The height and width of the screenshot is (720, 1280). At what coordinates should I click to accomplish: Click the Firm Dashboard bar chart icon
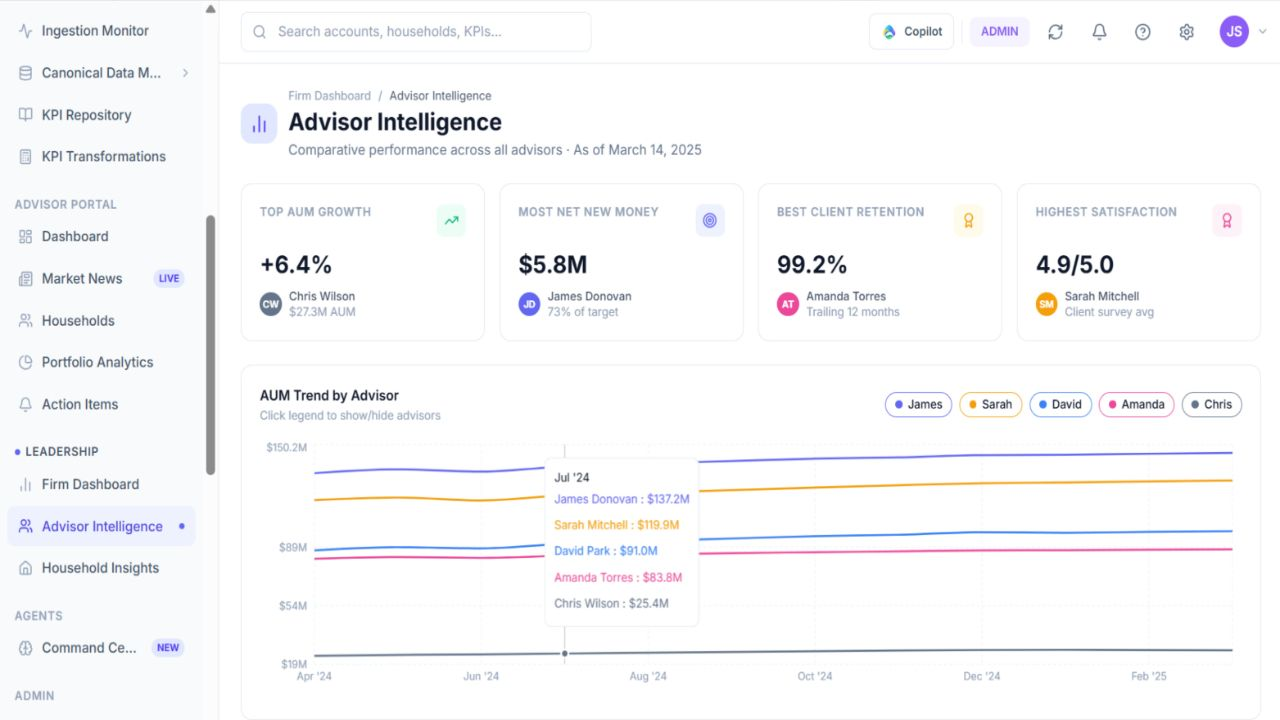point(26,485)
